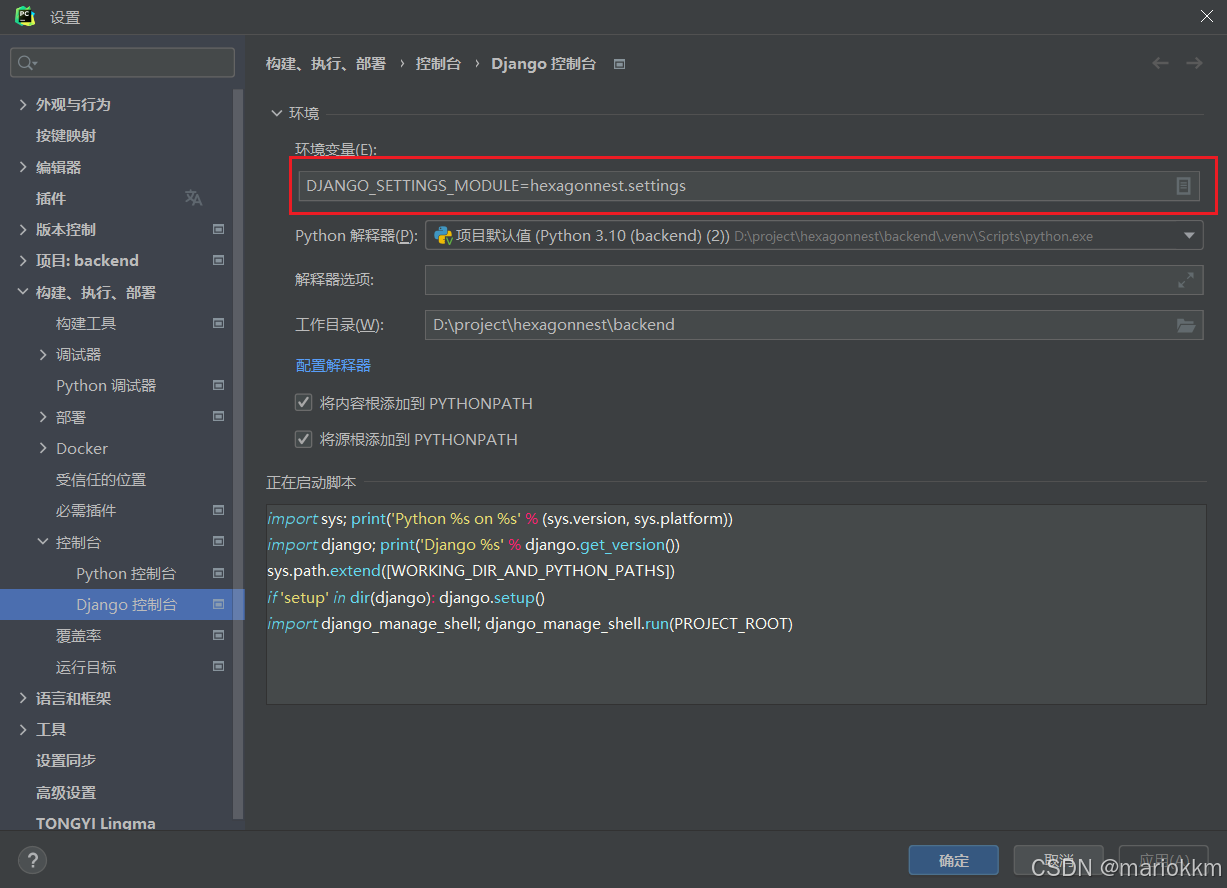This screenshot has width=1227, height=888.
Task: Toggle 将源根添加到 PYTHONPATH checkbox
Action: point(304,439)
